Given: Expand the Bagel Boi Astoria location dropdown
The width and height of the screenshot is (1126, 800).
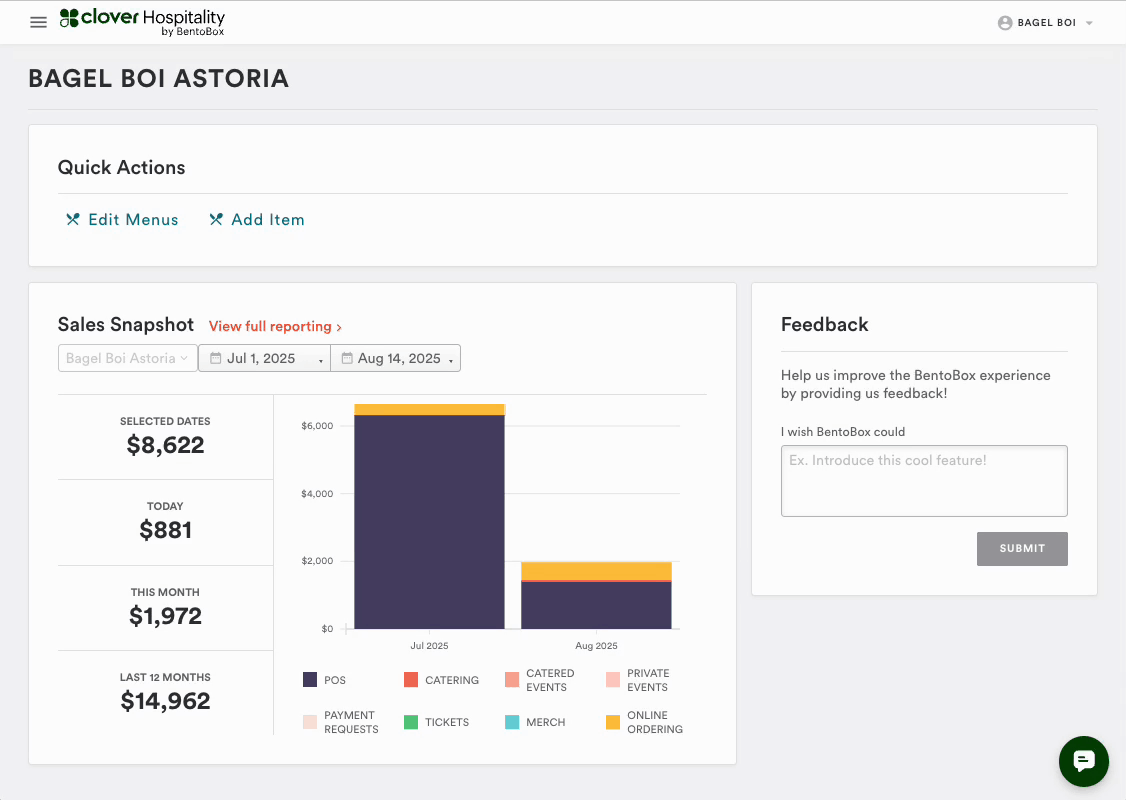Looking at the screenshot, I should point(127,358).
